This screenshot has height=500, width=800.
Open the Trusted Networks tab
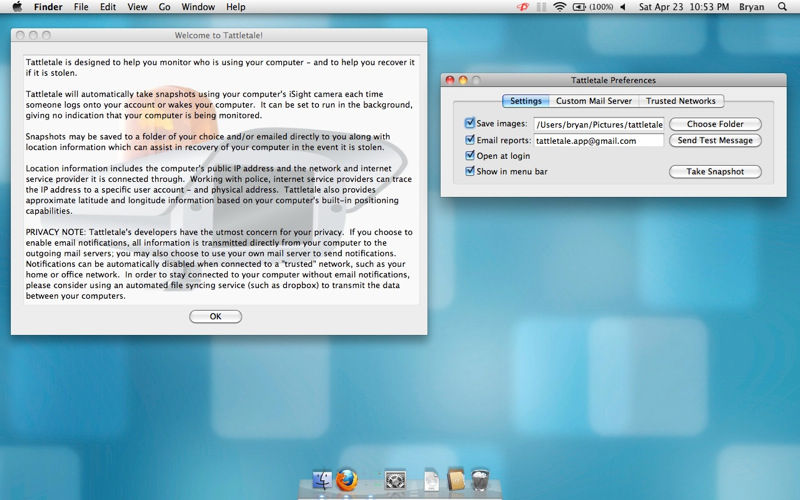(681, 101)
